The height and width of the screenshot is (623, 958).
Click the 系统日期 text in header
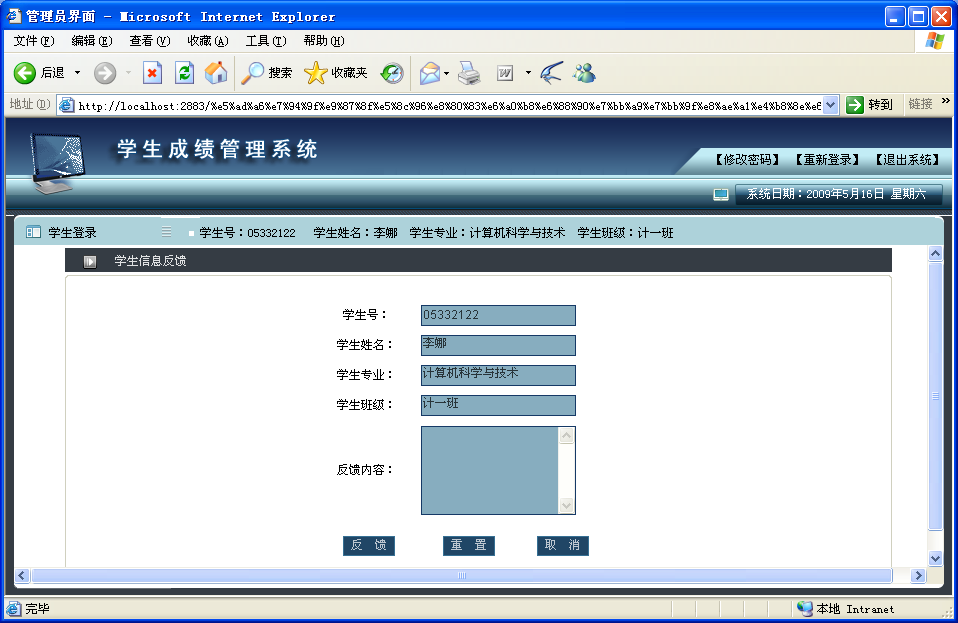(x=836, y=194)
